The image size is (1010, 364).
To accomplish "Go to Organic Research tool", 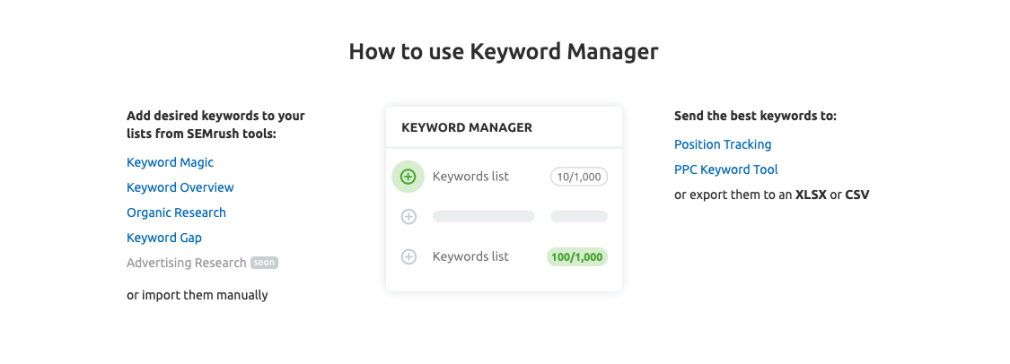I will (176, 213).
